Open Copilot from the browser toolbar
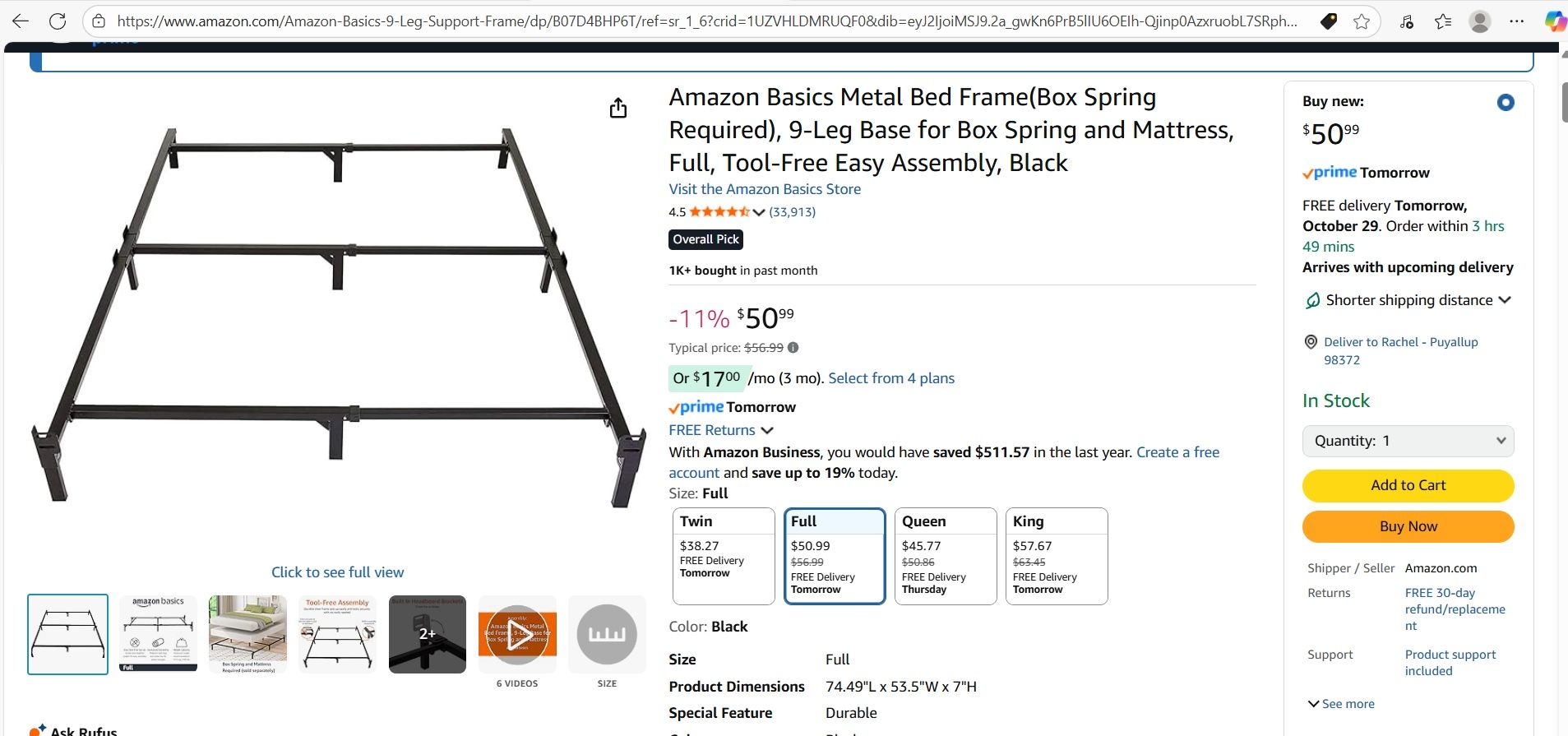 coord(1554,21)
